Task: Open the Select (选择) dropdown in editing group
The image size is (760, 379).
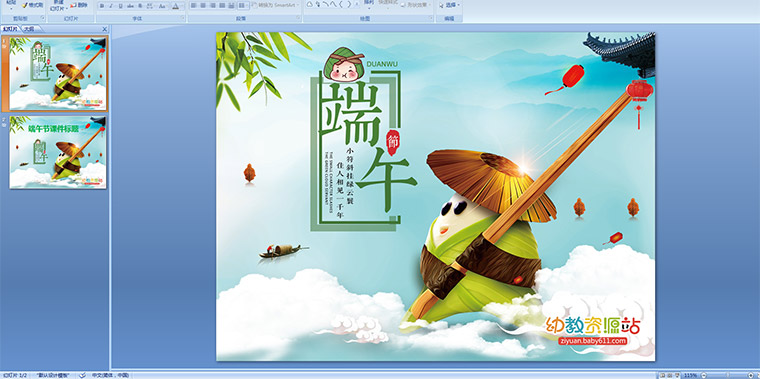Action: click(450, 5)
